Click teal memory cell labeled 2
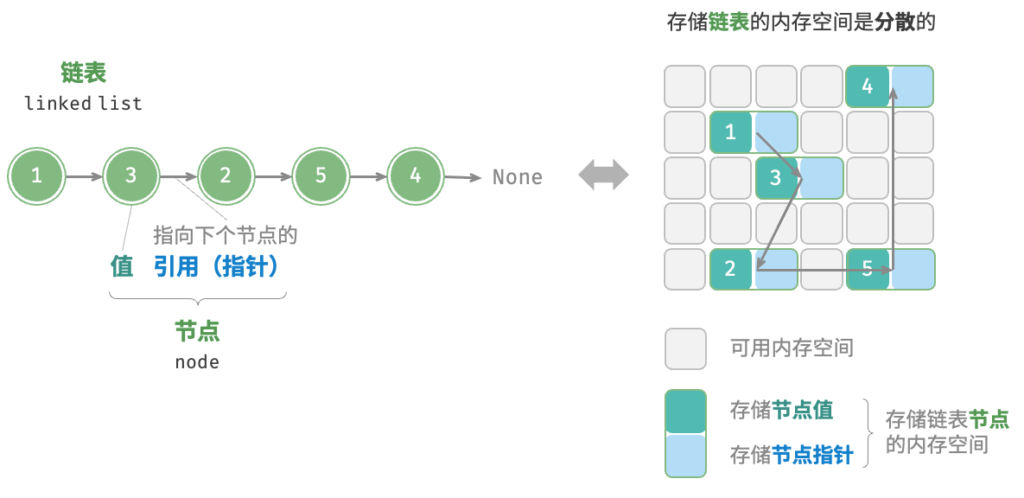This screenshot has height=498, width=1024. point(731,269)
